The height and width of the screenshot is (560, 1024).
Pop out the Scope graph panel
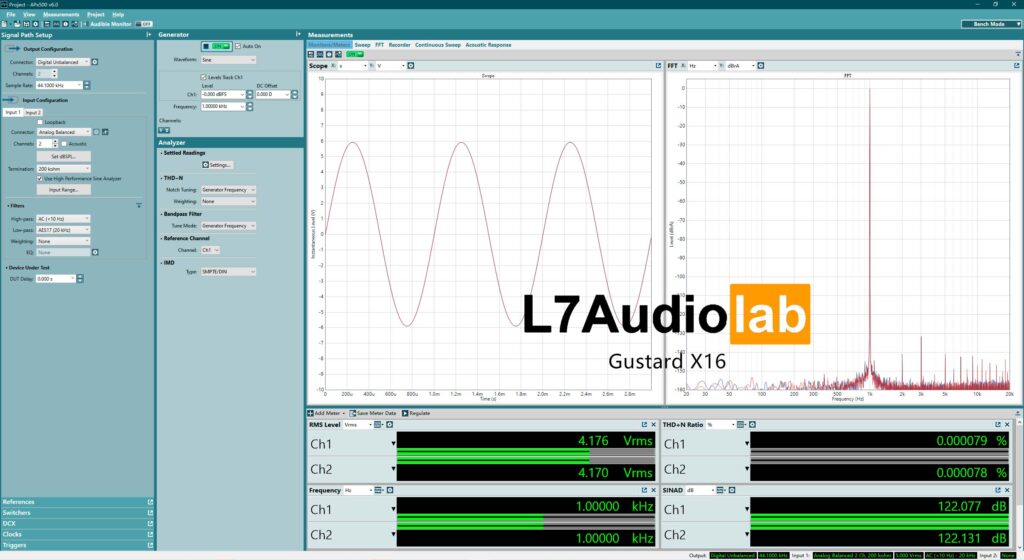click(x=658, y=66)
